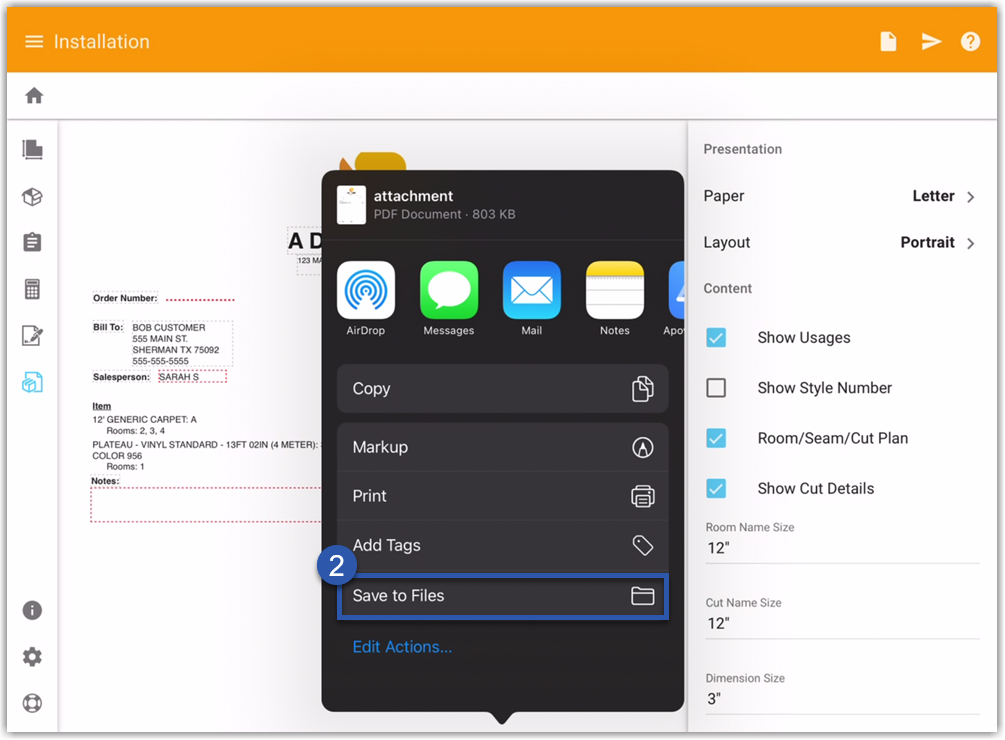Click Salesperson SARAH S field
Viewport: 1005px width, 740px height.
pos(192,377)
